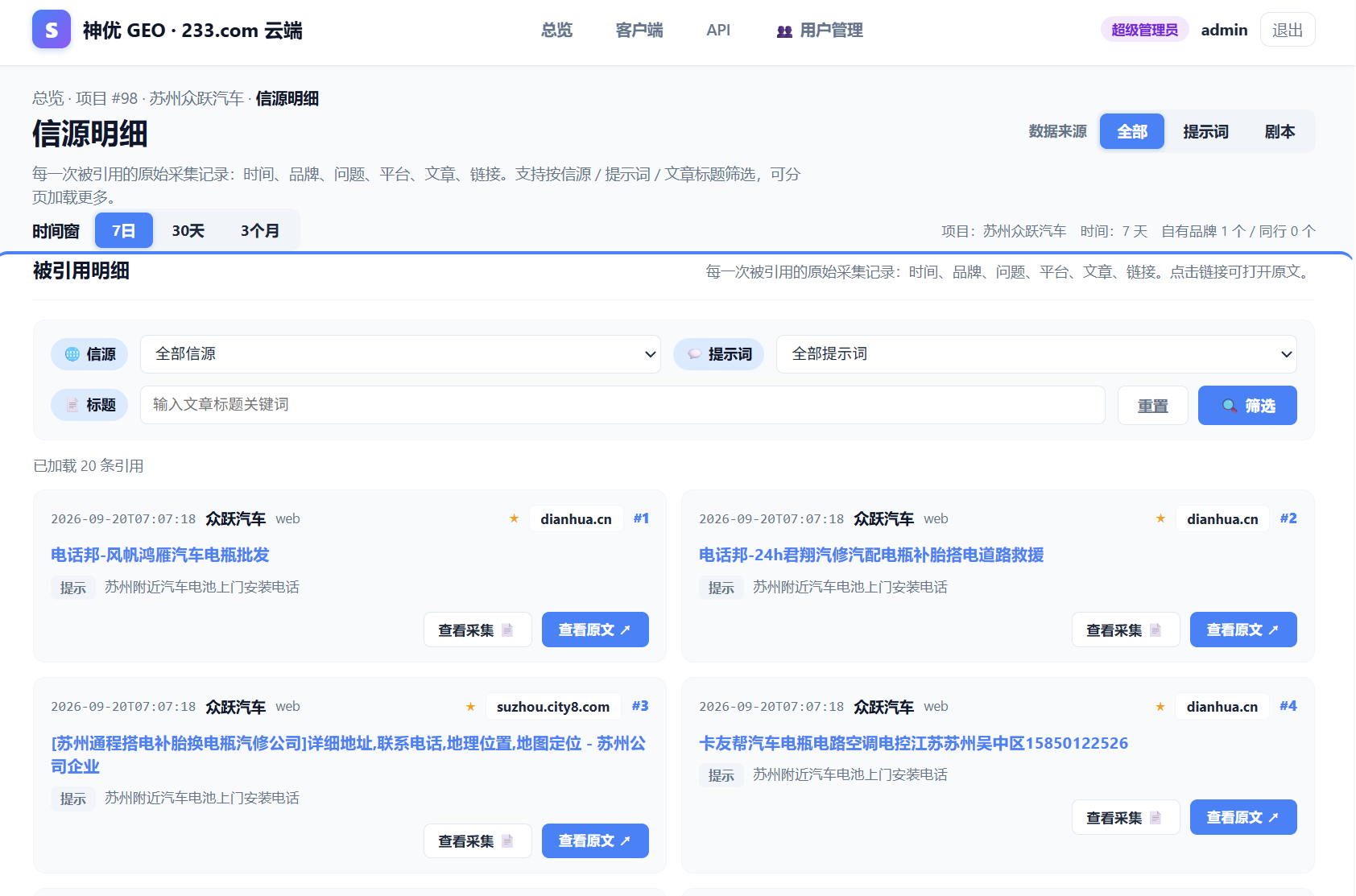This screenshot has height=896, width=1356.
Task: Click the 退出 logout button
Action: 1288,30
